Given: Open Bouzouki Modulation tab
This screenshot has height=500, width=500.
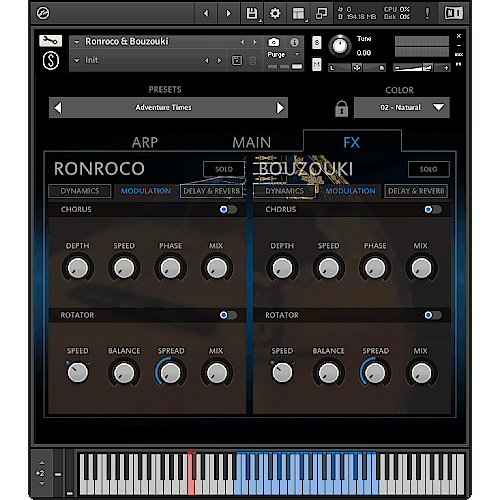Looking at the screenshot, I should tap(350, 191).
